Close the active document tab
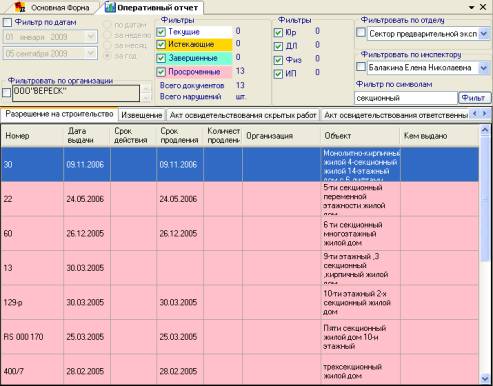The width and height of the screenshot is (493, 386). click(483, 7)
